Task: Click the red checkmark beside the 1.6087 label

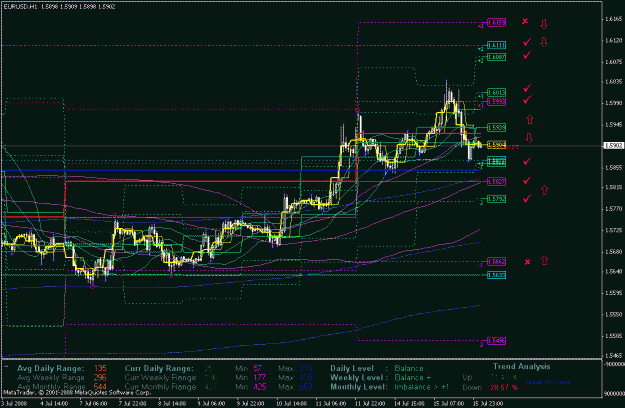Action: pyautogui.click(x=527, y=55)
